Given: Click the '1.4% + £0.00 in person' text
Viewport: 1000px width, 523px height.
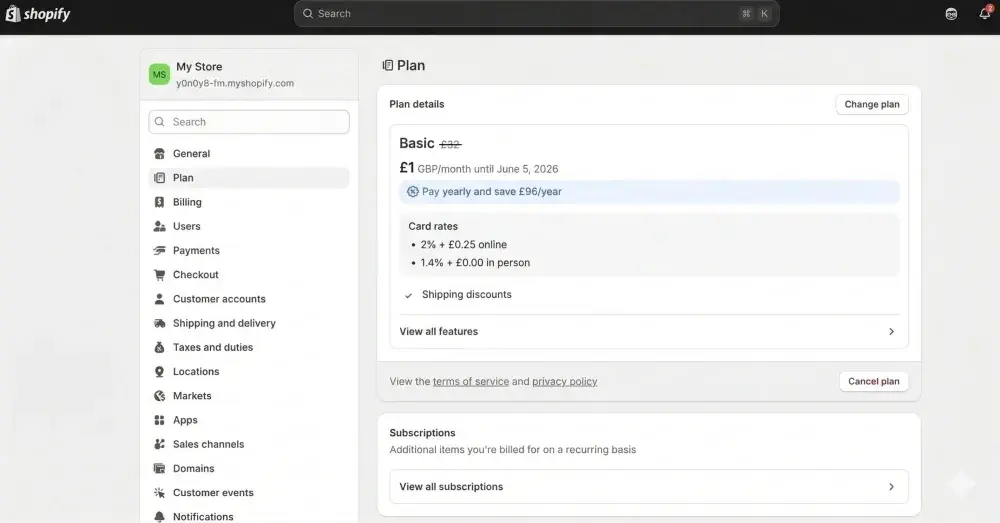Looking at the screenshot, I should click(x=475, y=263).
